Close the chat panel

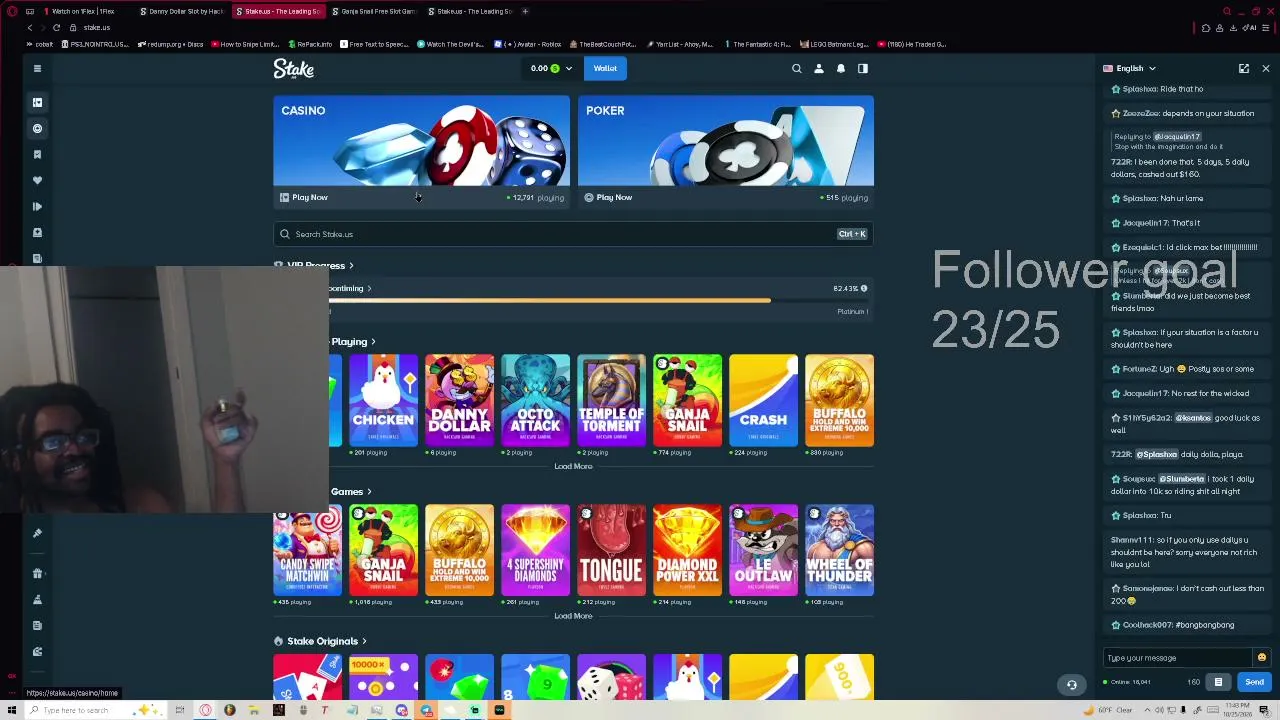tap(1266, 68)
